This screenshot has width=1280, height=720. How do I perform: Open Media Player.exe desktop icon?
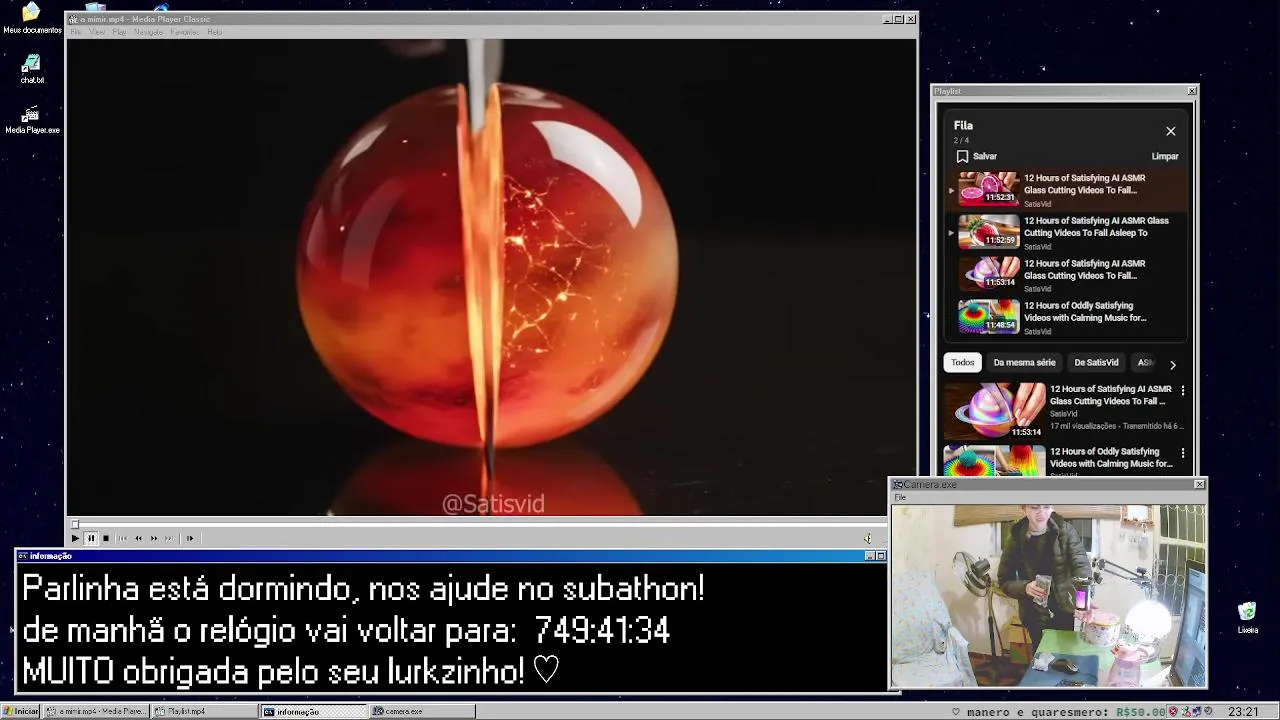point(32,119)
